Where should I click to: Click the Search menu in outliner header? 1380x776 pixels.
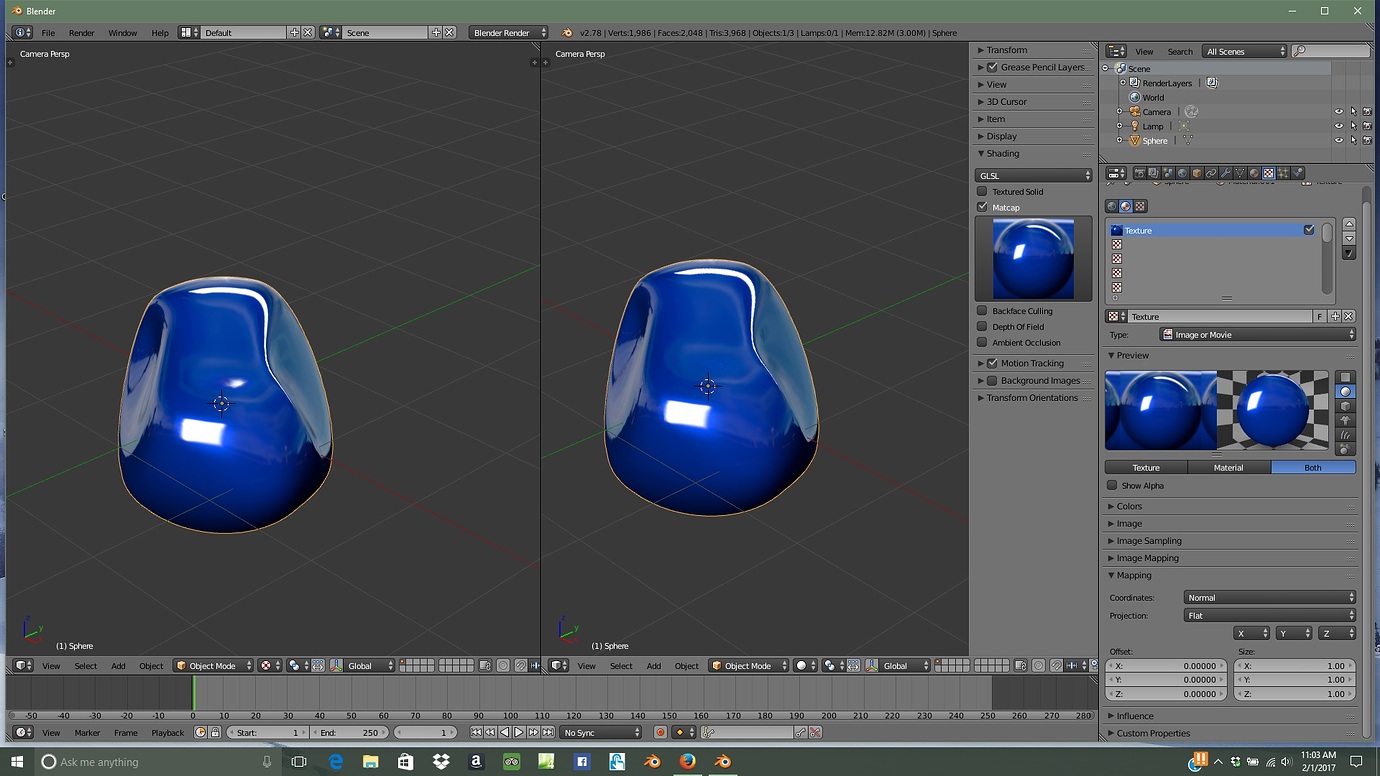click(1180, 51)
